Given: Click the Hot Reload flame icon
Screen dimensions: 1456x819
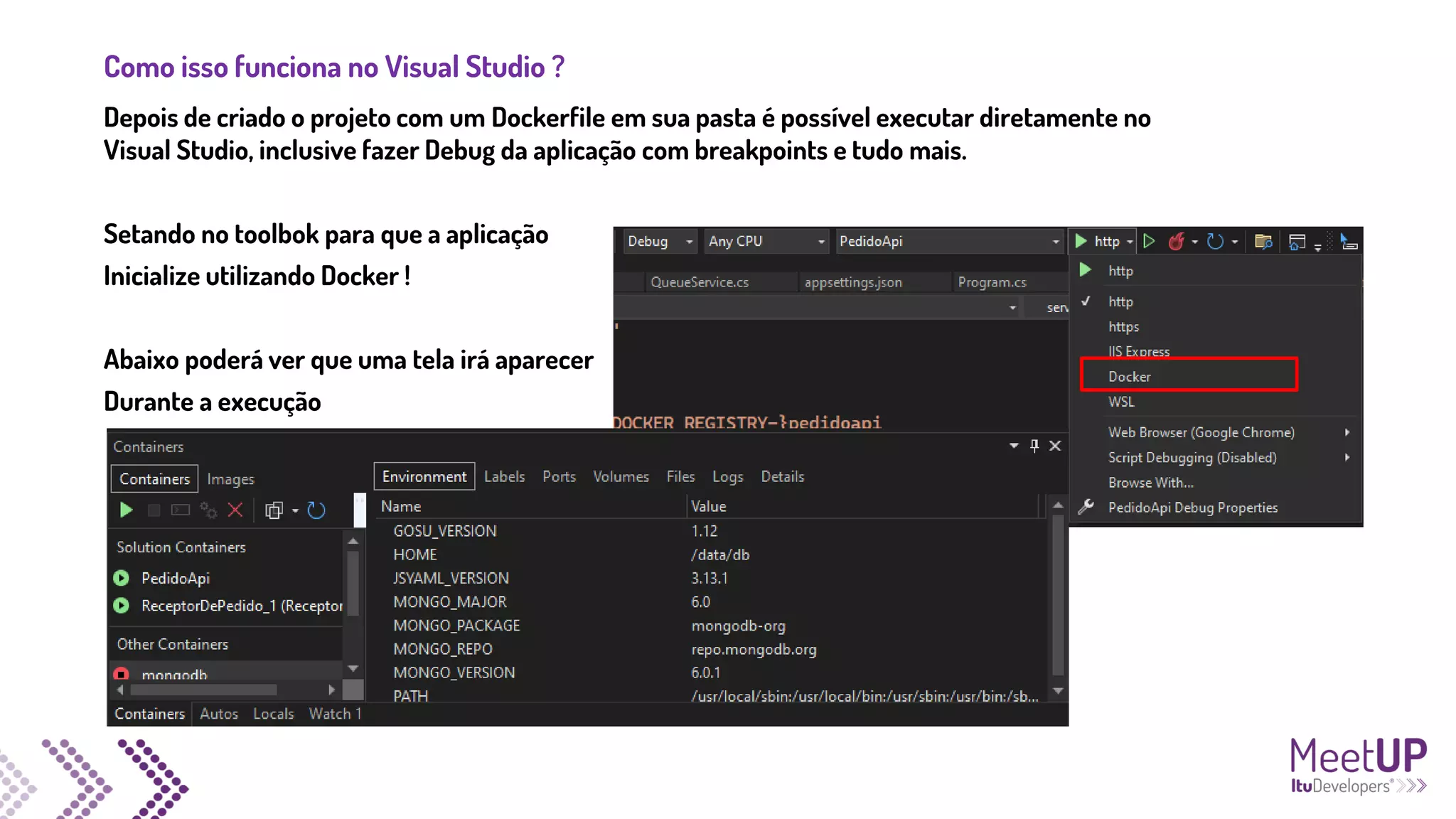Looking at the screenshot, I should (x=1177, y=242).
